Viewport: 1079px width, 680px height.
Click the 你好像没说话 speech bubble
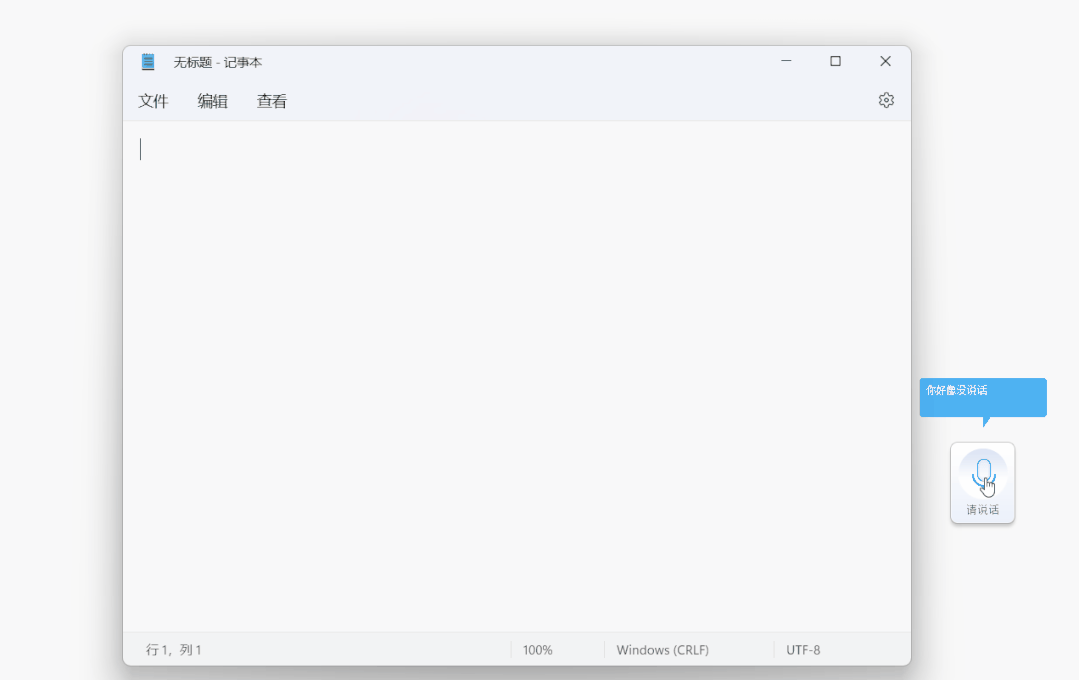(983, 397)
